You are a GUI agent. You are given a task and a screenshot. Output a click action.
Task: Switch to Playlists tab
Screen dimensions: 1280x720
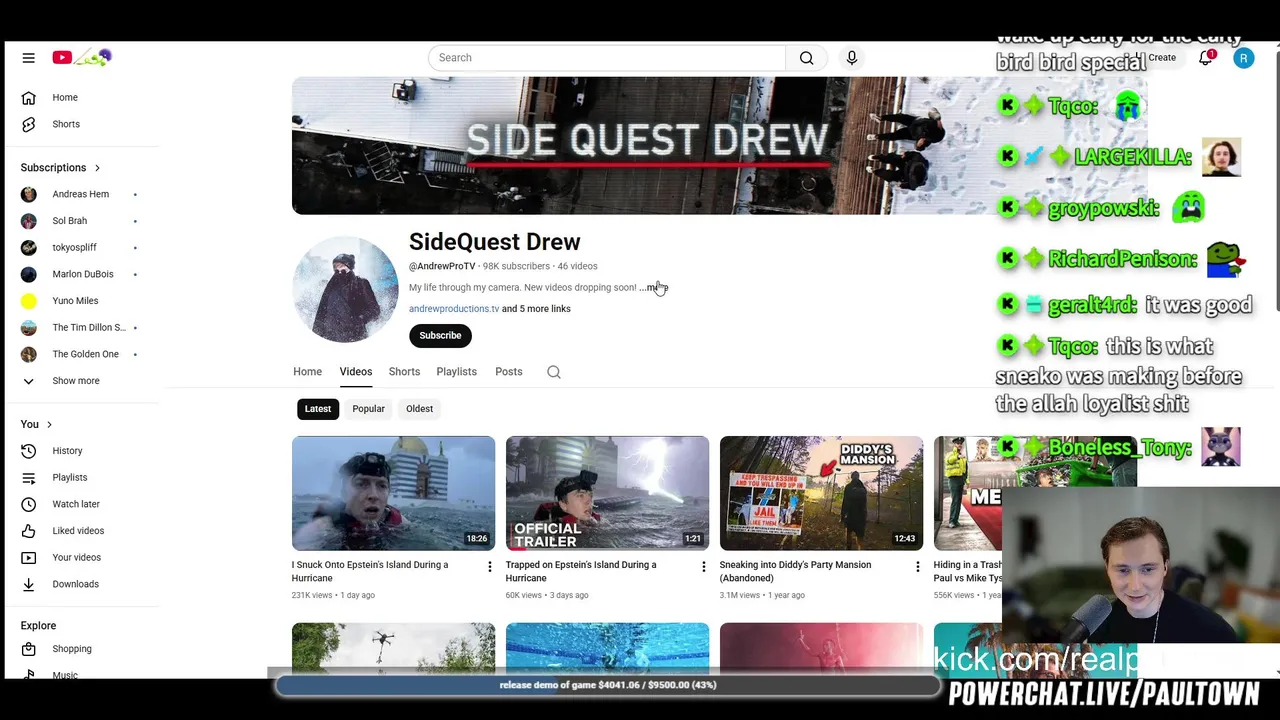pyautogui.click(x=456, y=372)
